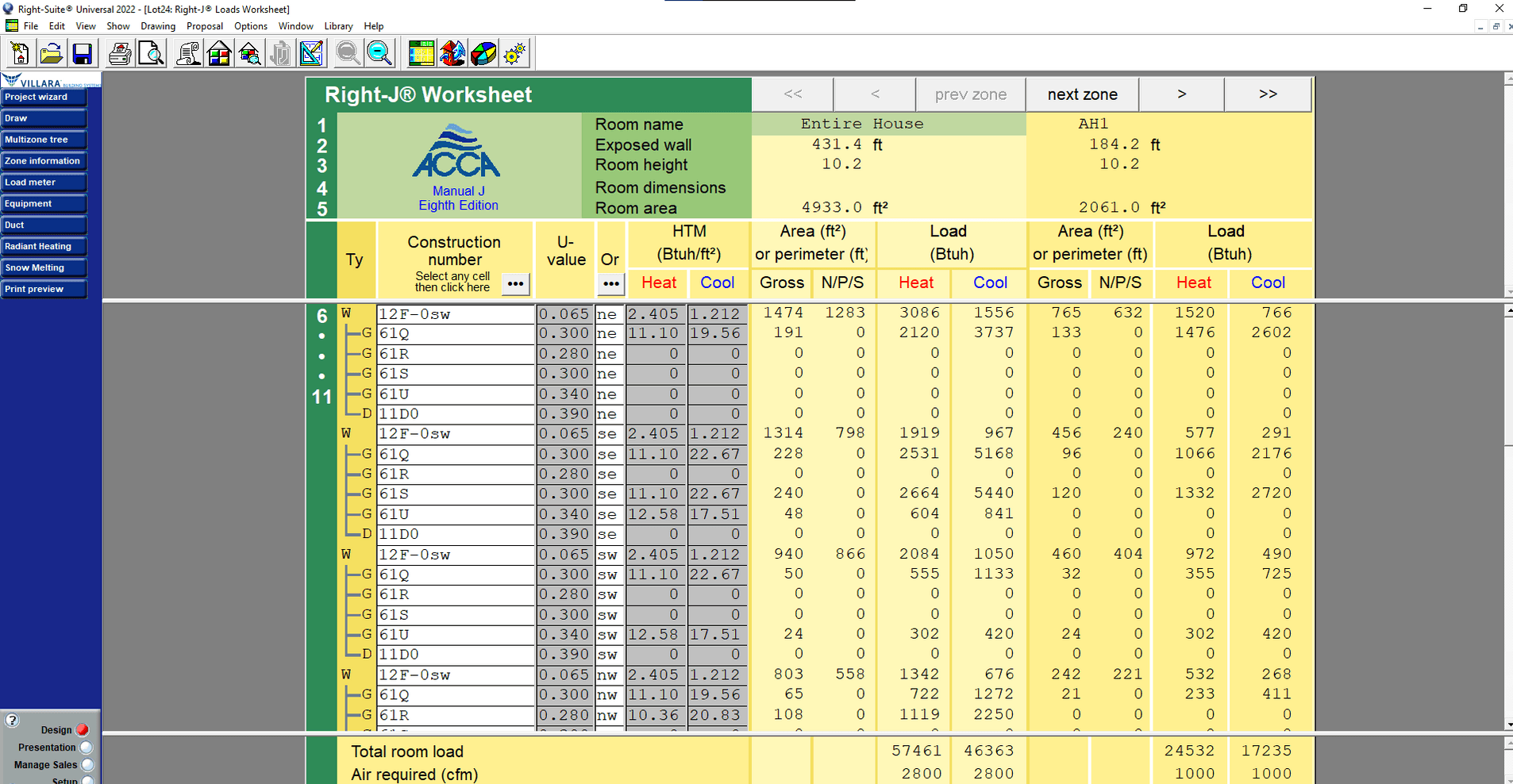Click the double left arrow << button
Screen dimensions: 1513x784
click(x=792, y=94)
